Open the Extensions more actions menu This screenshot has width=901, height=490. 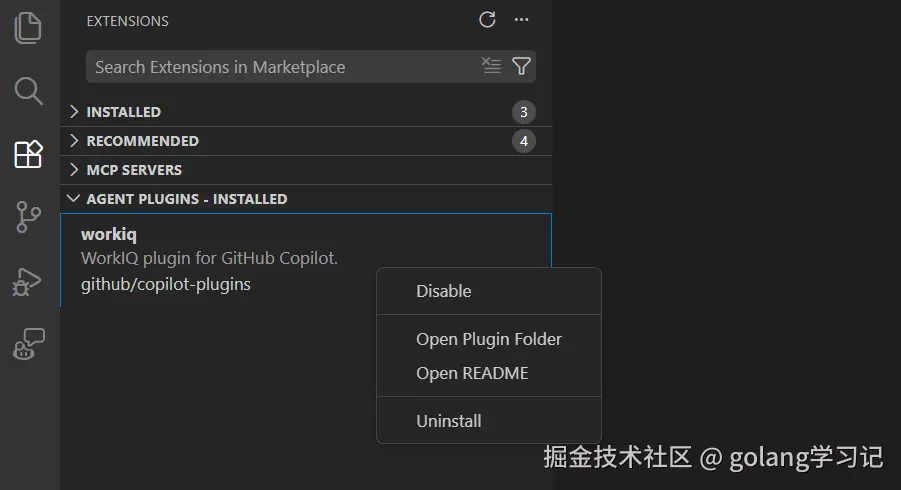(521, 20)
